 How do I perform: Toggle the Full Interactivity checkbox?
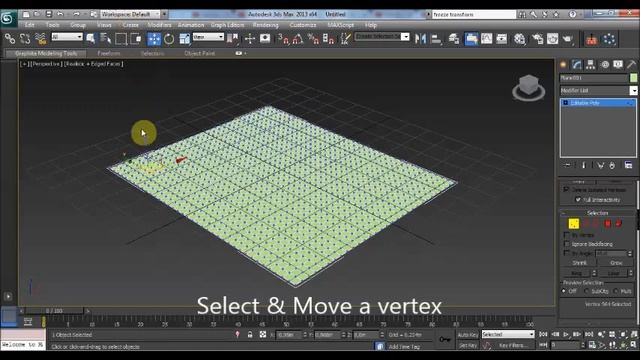(578, 200)
